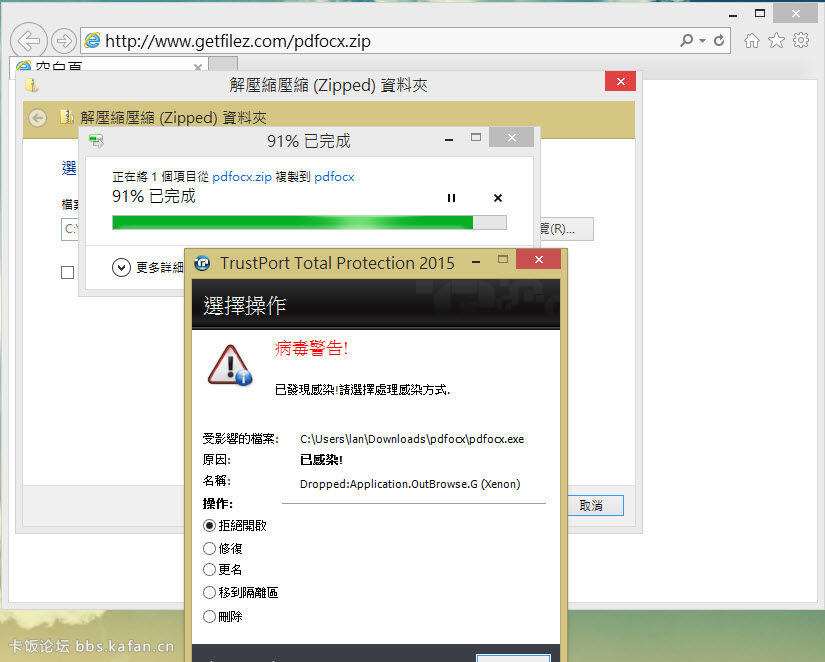Image resolution: width=825 pixels, height=662 pixels.
Task: Click the copy dialog title bar icon
Action: coord(96,141)
